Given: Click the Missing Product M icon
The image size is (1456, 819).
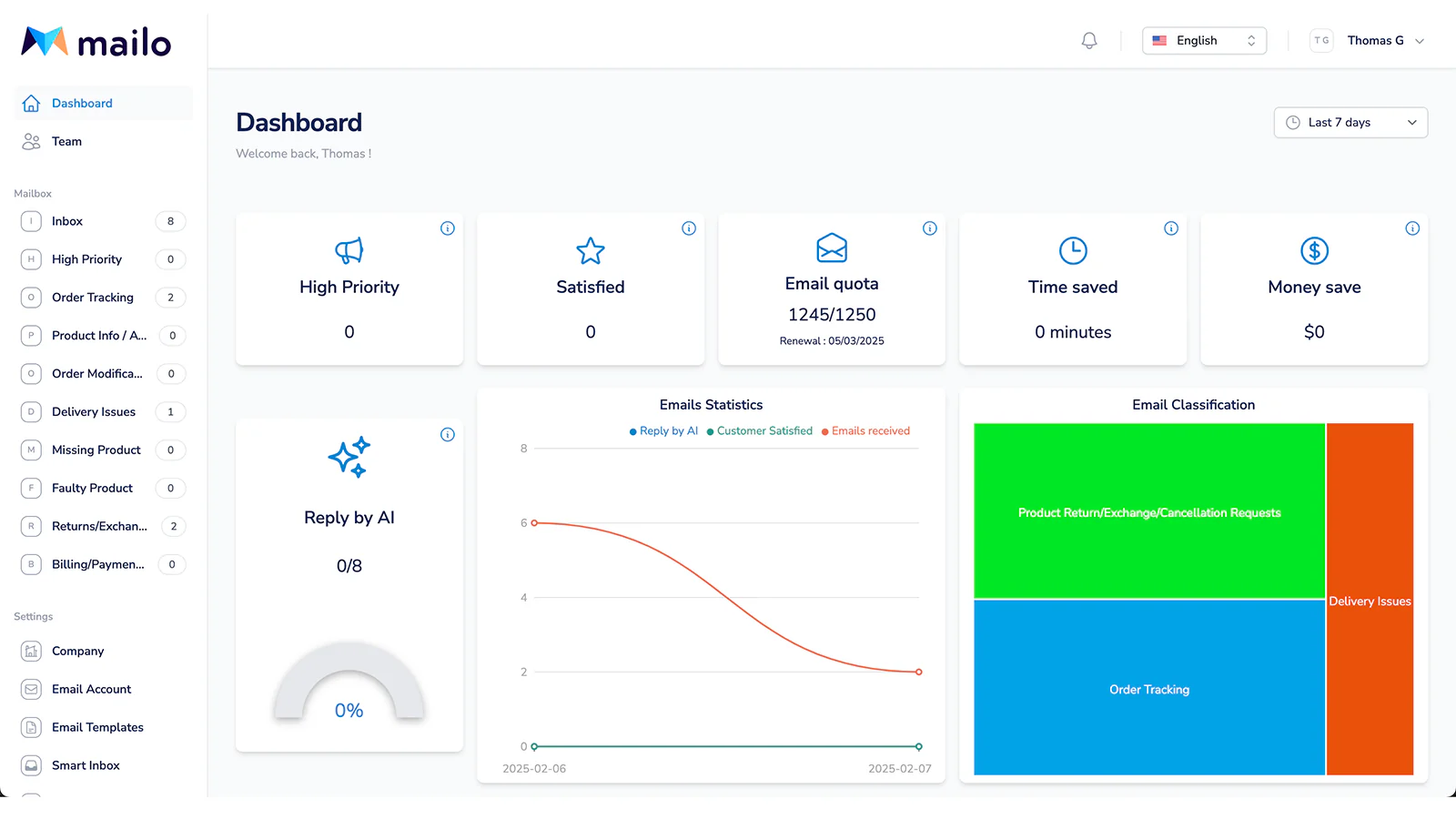Looking at the screenshot, I should click(31, 450).
